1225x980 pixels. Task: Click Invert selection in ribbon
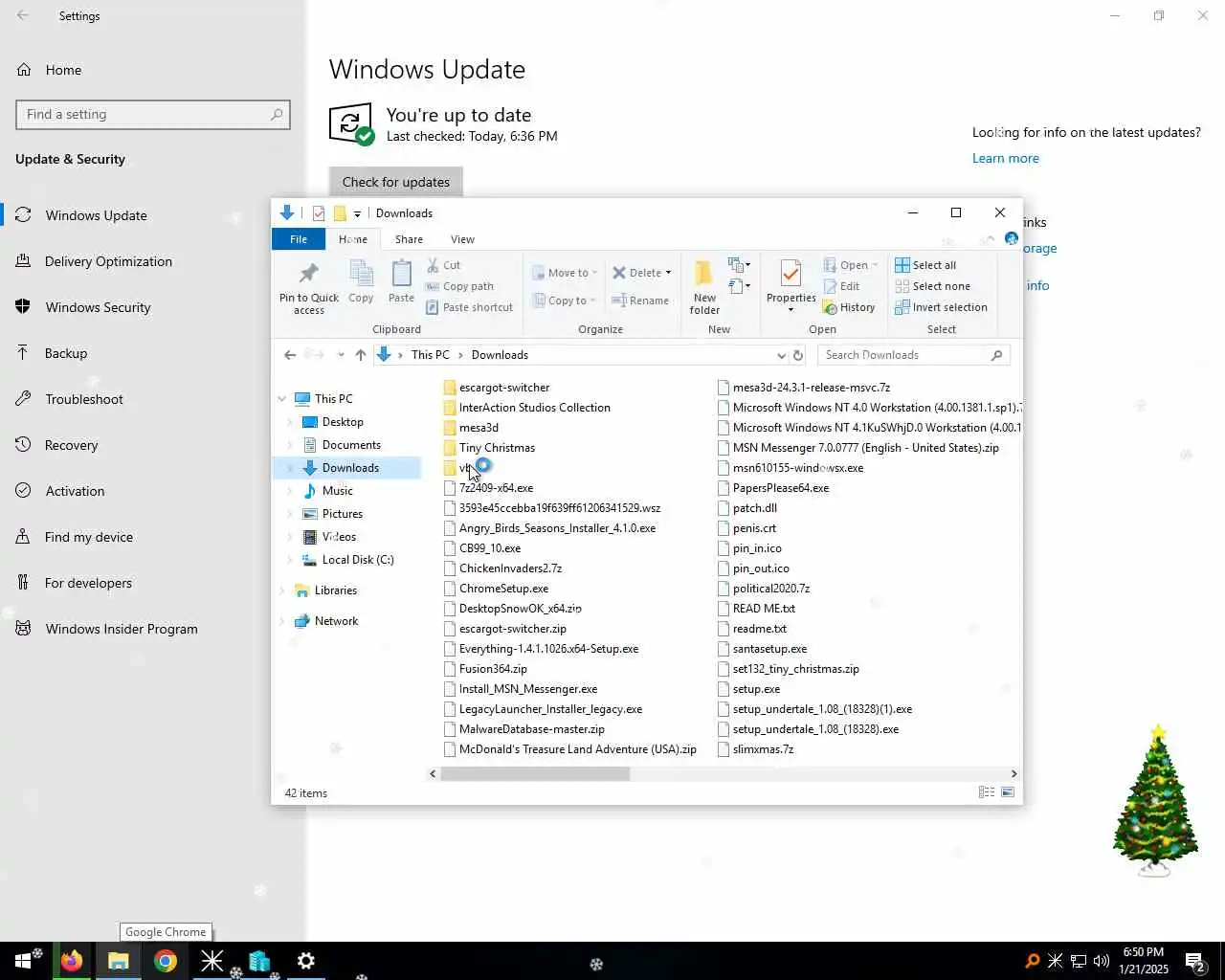[x=941, y=307]
